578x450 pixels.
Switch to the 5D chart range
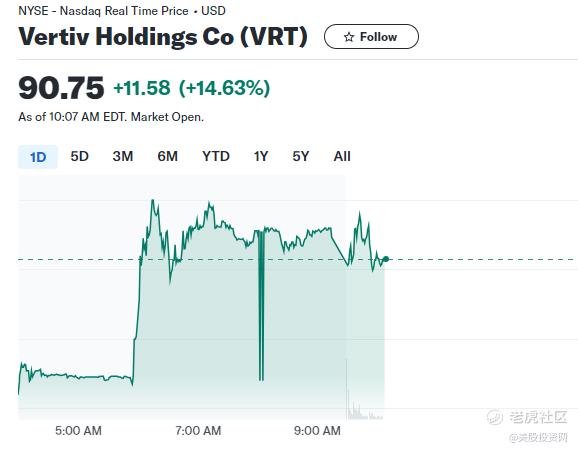pos(80,156)
